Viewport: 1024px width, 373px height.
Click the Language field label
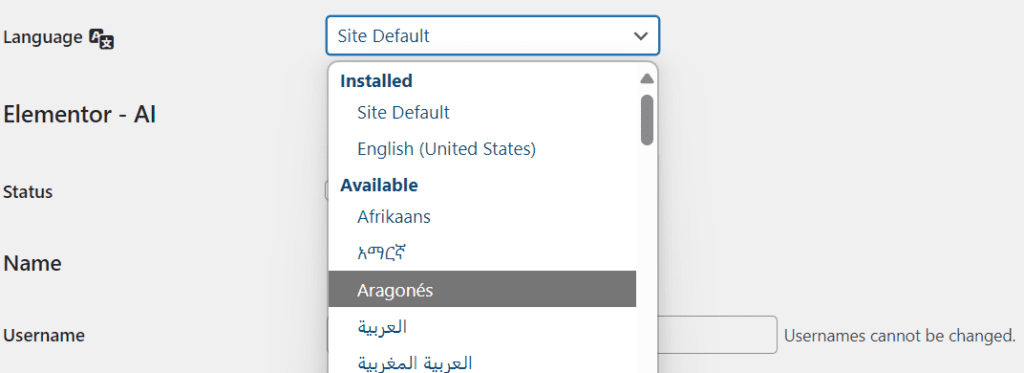tap(42, 37)
